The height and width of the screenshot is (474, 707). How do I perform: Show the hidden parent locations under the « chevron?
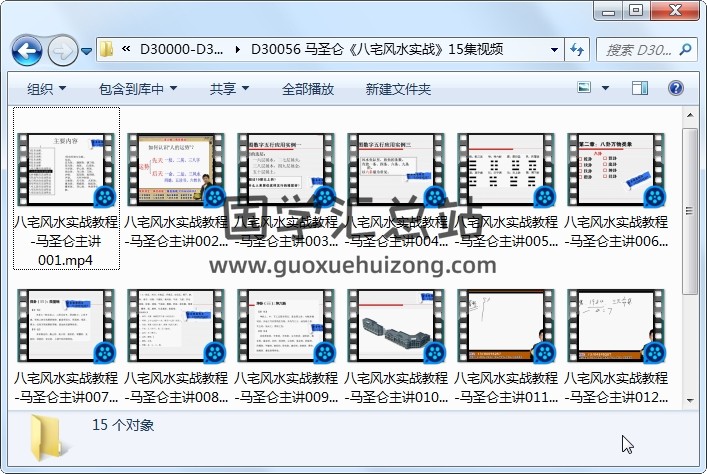(126, 49)
